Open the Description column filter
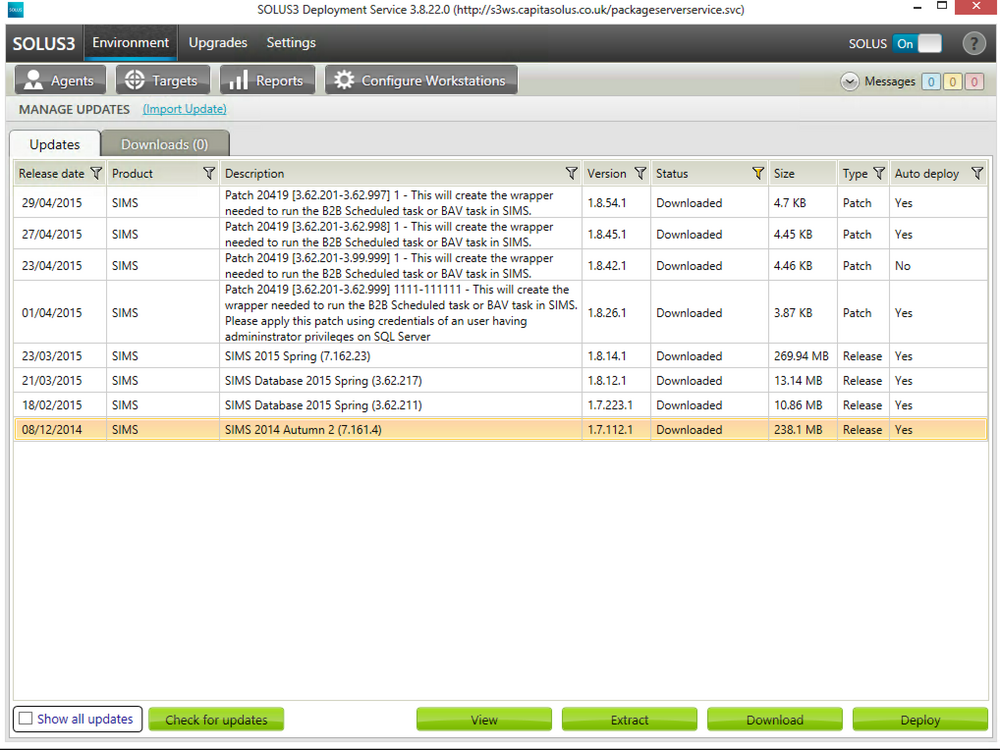The image size is (1000, 750). pos(571,173)
